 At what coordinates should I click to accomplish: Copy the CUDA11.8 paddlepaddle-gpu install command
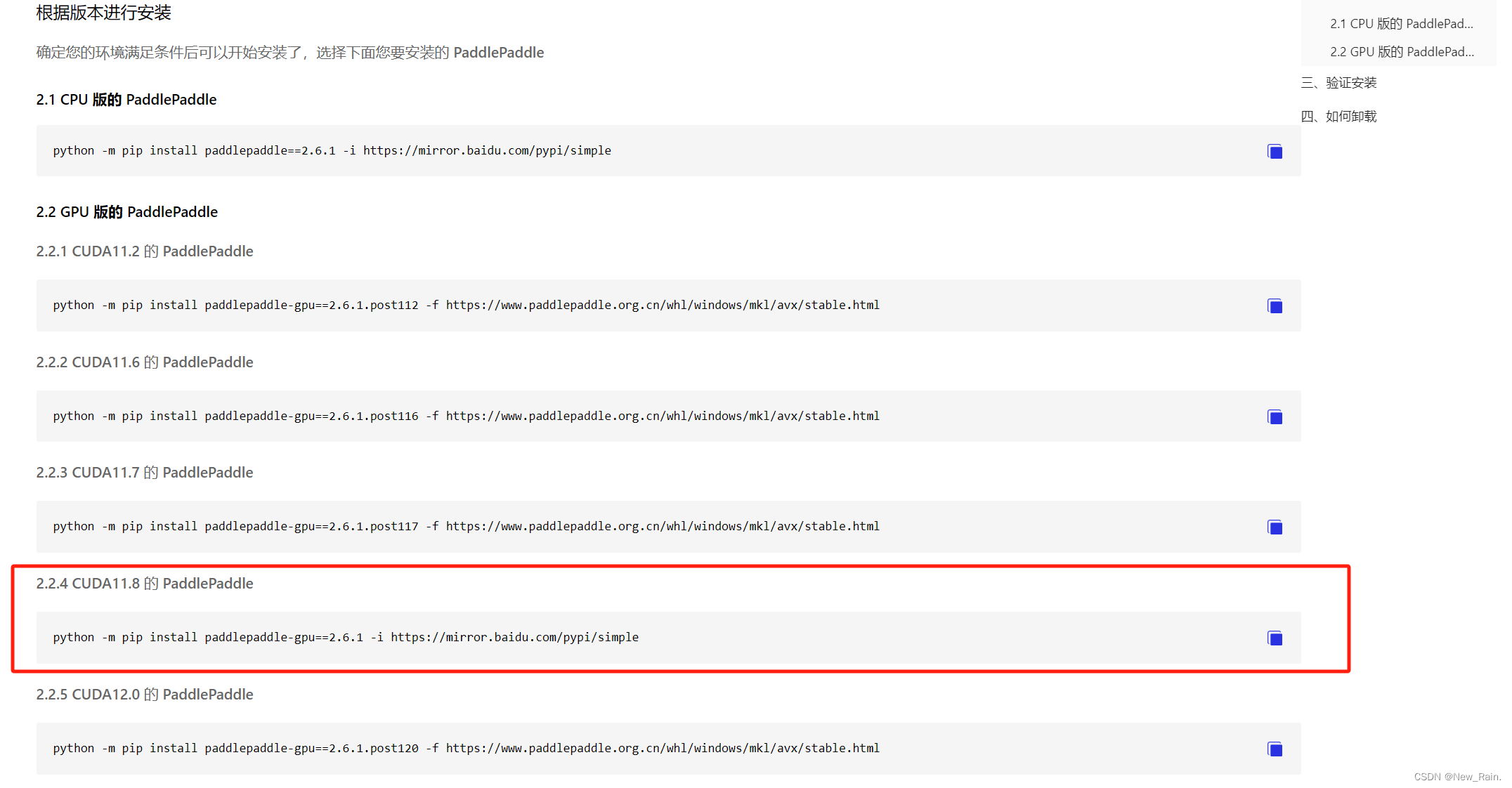tap(1275, 638)
